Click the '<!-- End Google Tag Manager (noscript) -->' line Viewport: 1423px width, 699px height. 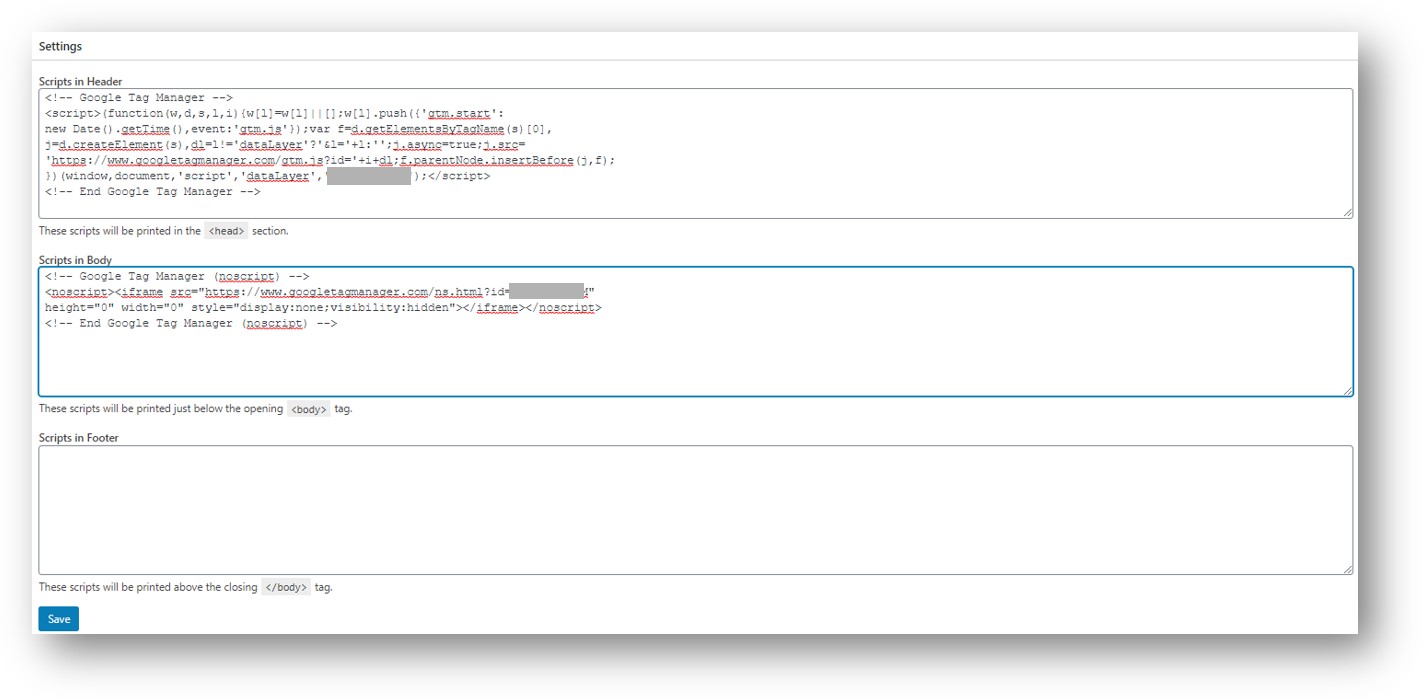191,324
